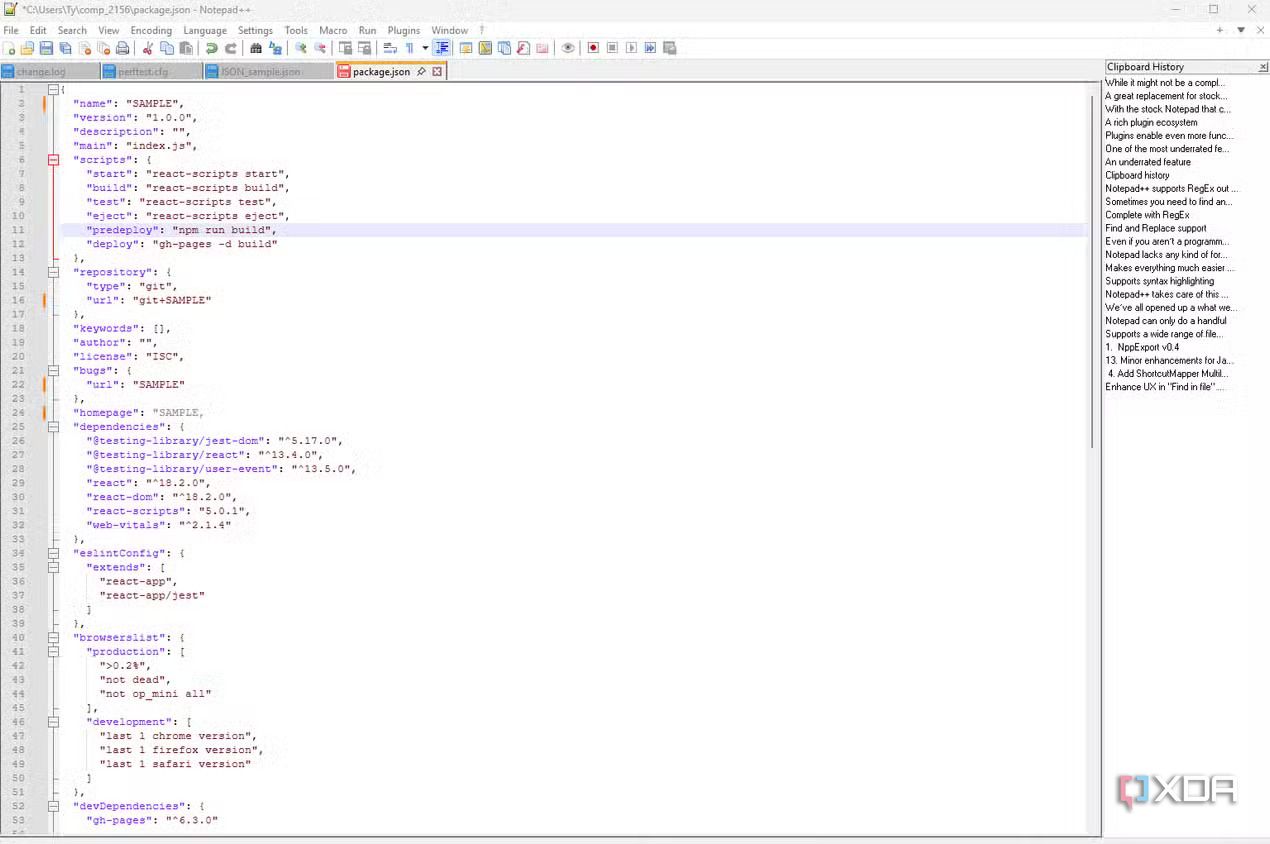The width and height of the screenshot is (1270, 844).
Task: Open the Encoding menu
Action: click(x=151, y=31)
